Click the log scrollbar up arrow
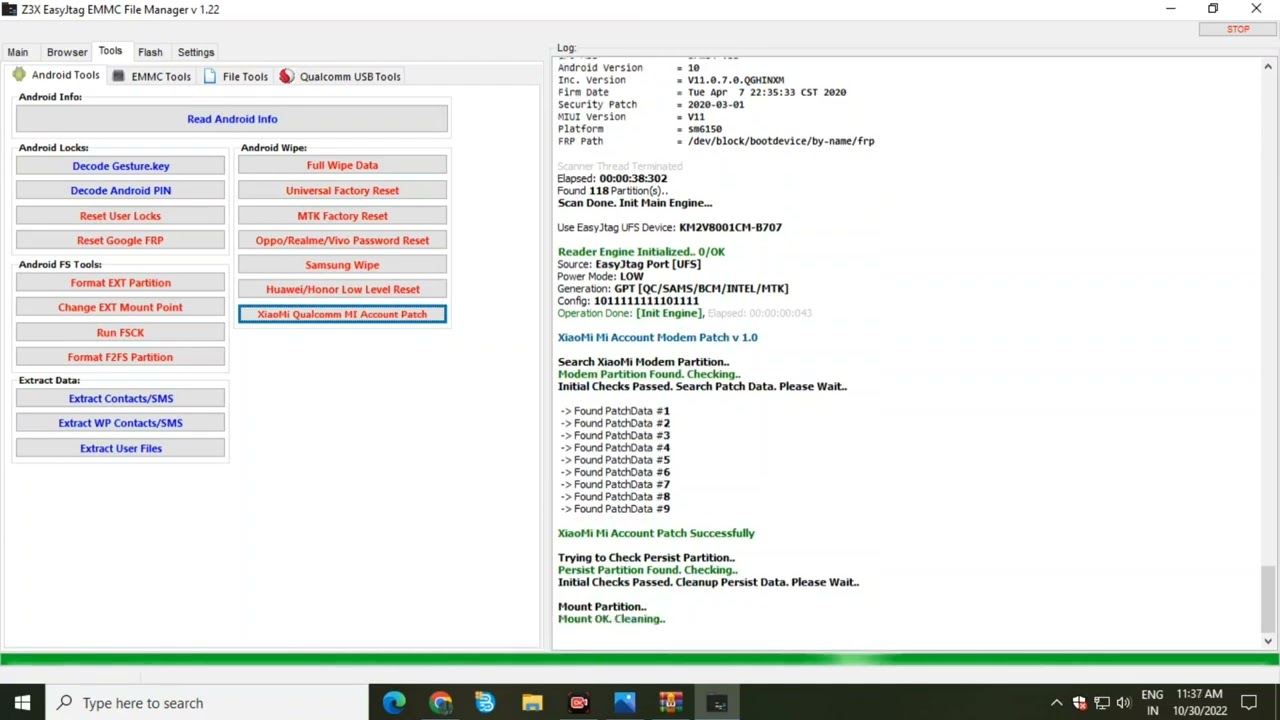The height and width of the screenshot is (720, 1280). click(1268, 67)
